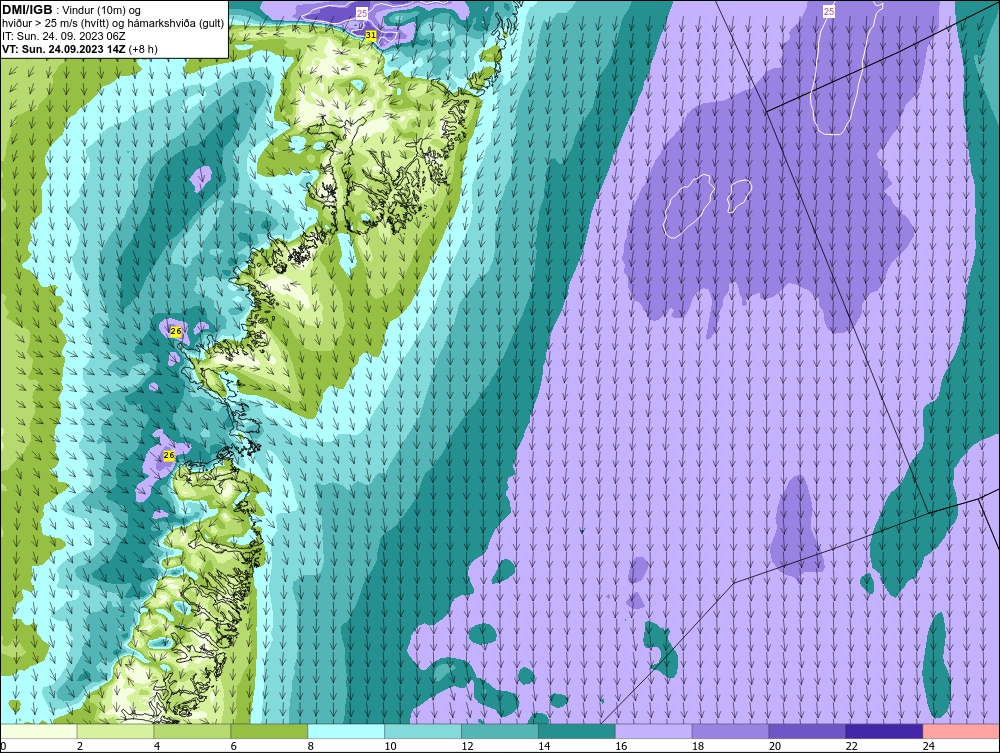Click the 2–4 m/s legend color block
The width and height of the screenshot is (1000, 753).
pyautogui.click(x=115, y=731)
